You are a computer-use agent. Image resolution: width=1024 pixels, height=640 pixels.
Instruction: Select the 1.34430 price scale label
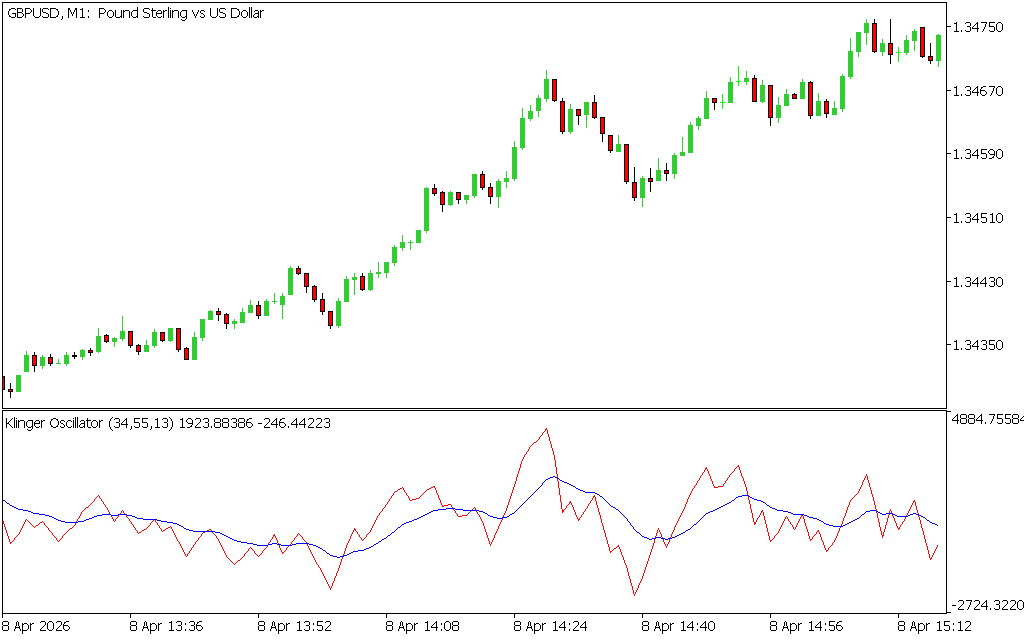pyautogui.click(x=979, y=282)
